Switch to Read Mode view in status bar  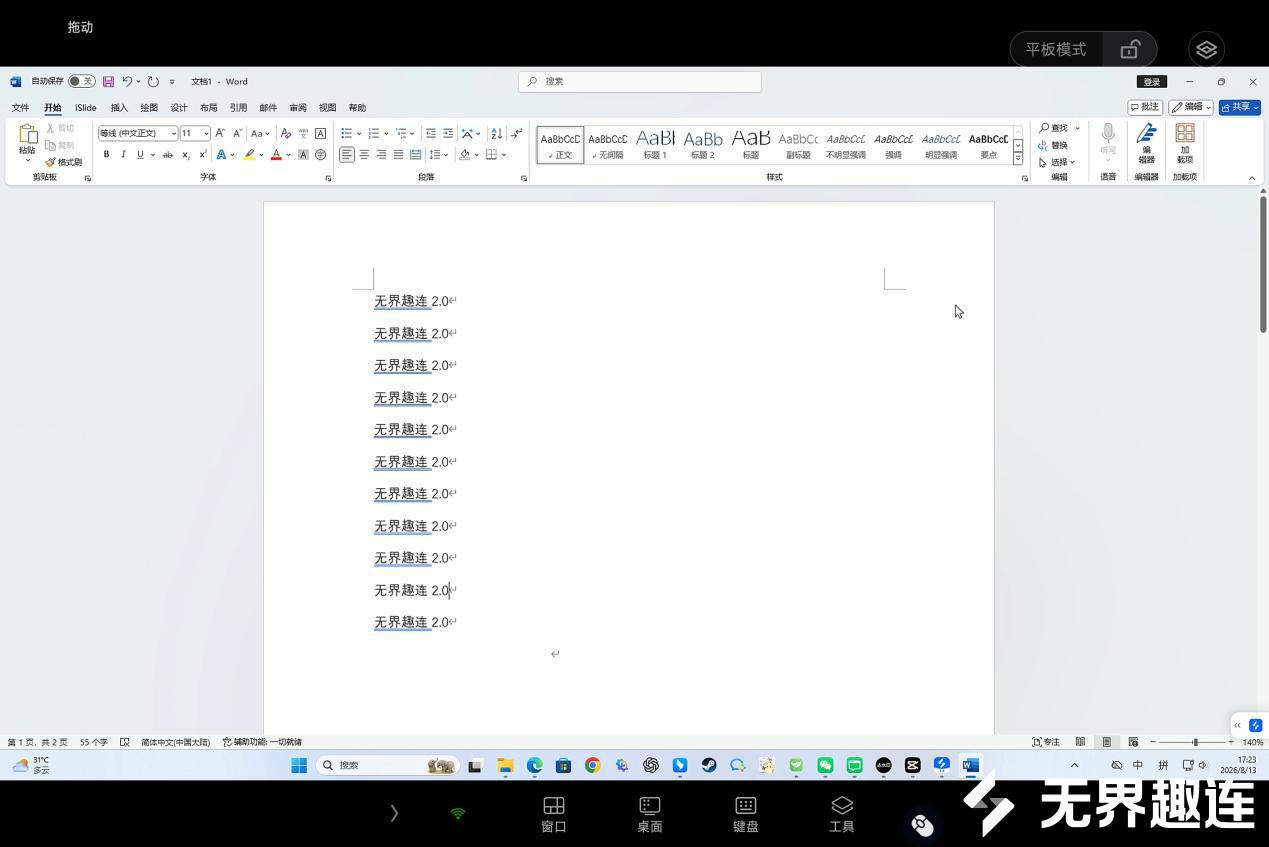1080,742
